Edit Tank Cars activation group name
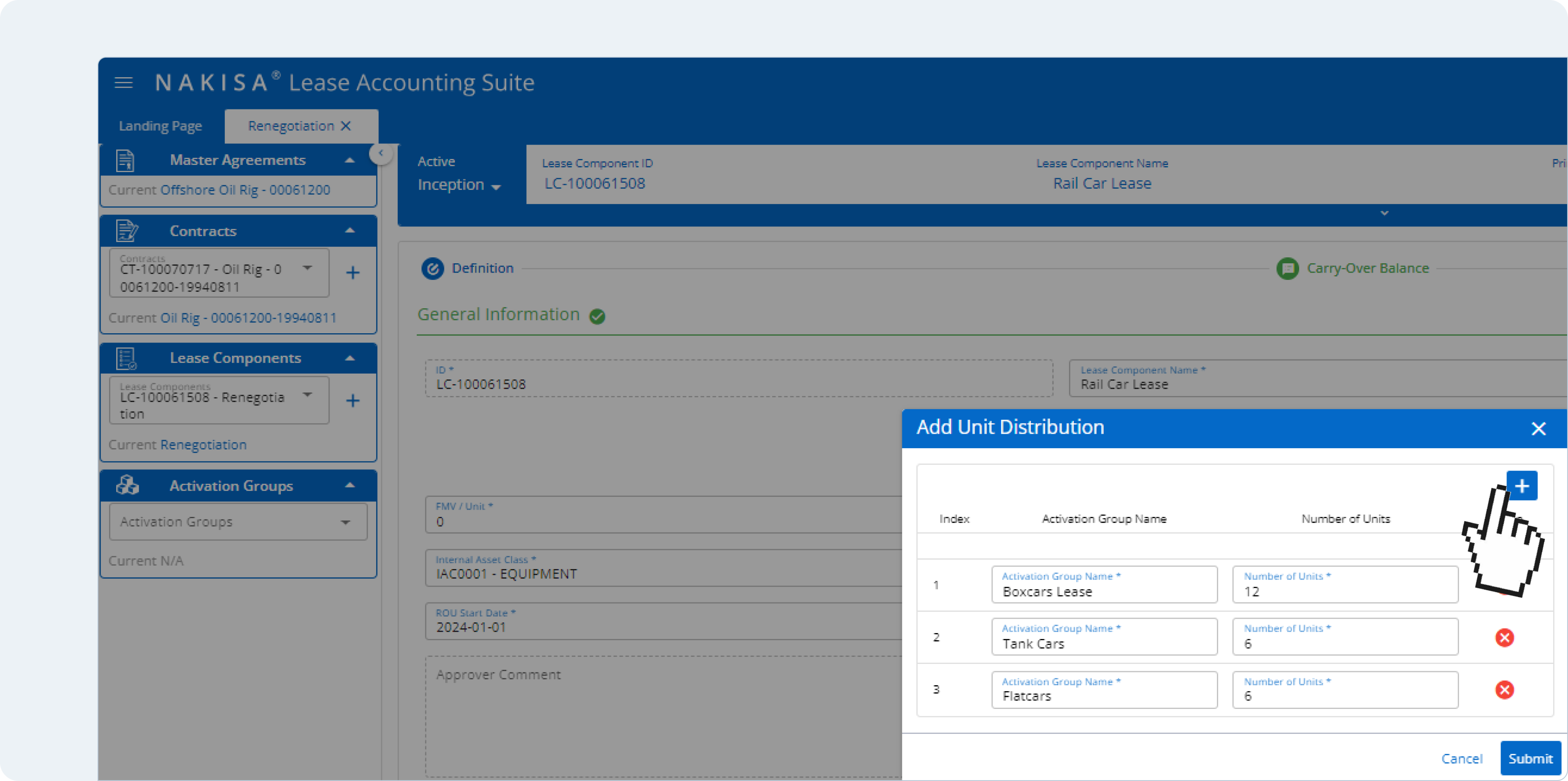The width and height of the screenshot is (1568, 781). (1104, 637)
